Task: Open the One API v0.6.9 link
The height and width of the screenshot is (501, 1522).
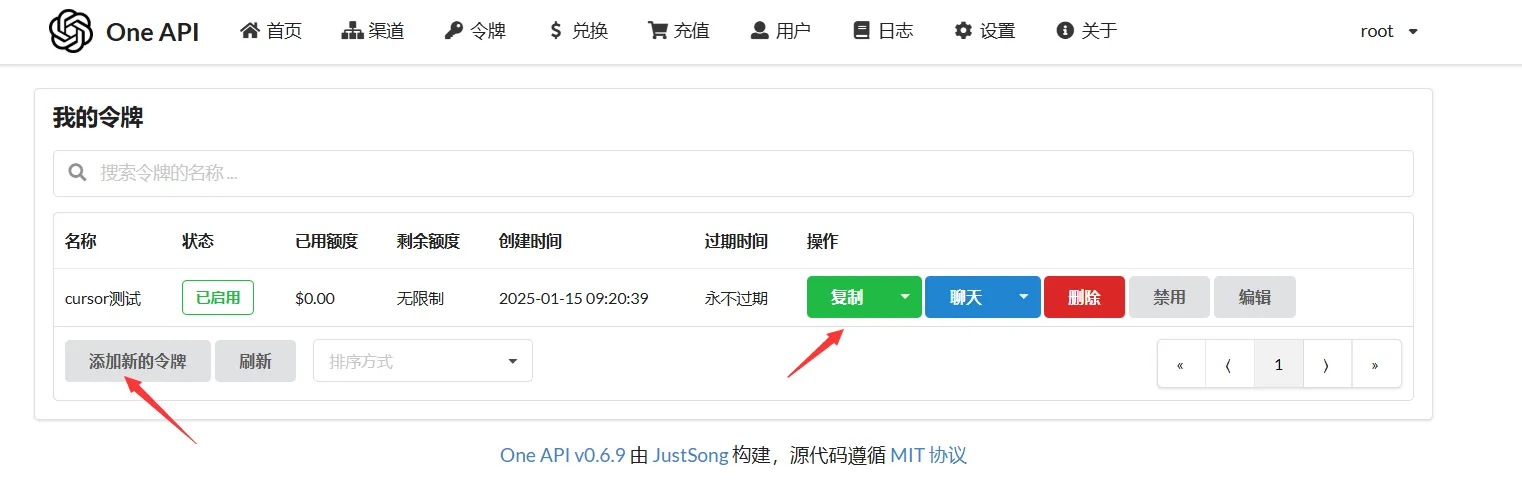Action: pyautogui.click(x=563, y=455)
